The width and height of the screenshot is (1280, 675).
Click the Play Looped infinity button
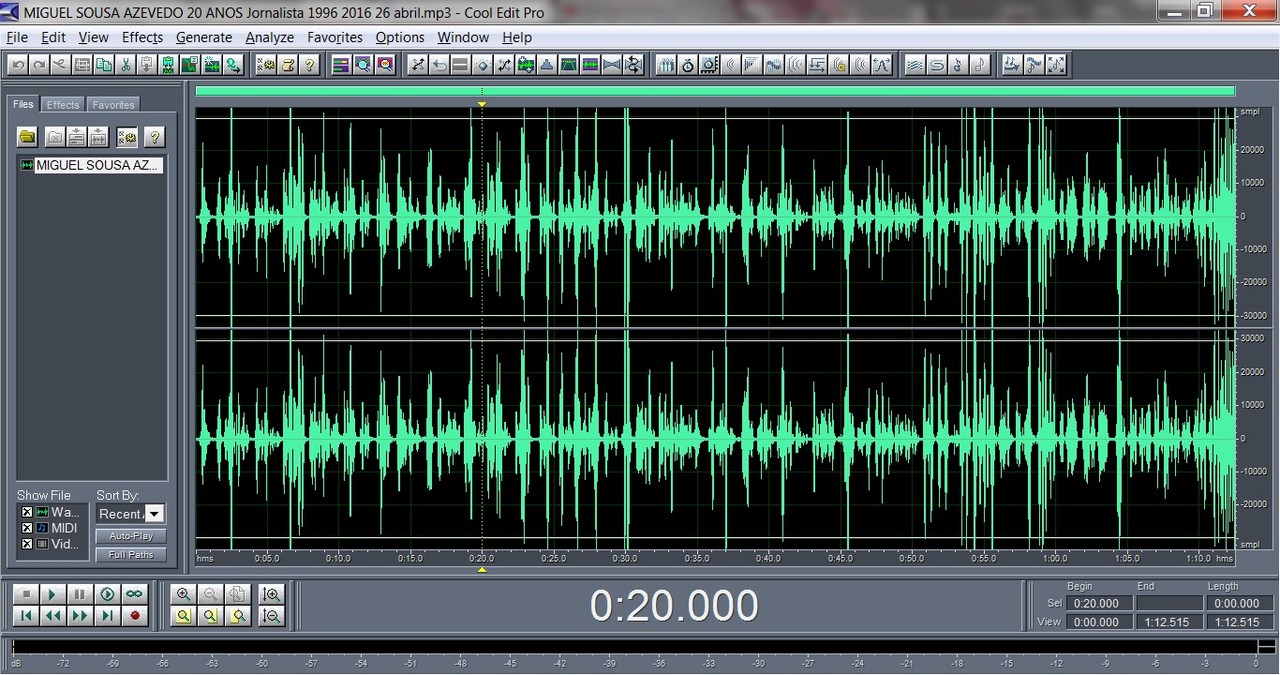point(134,594)
